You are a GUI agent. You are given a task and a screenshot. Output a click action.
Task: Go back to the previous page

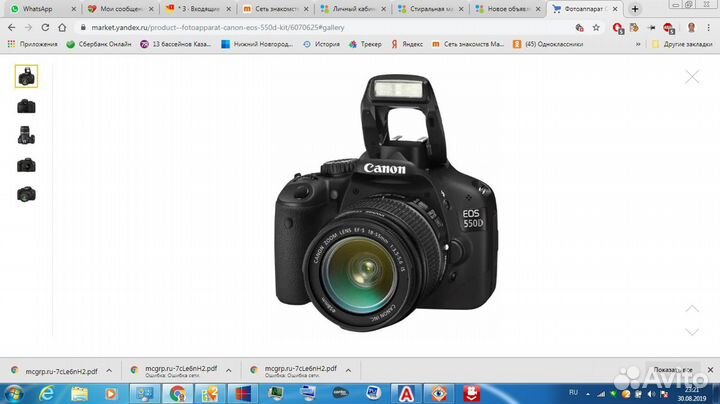[11, 28]
